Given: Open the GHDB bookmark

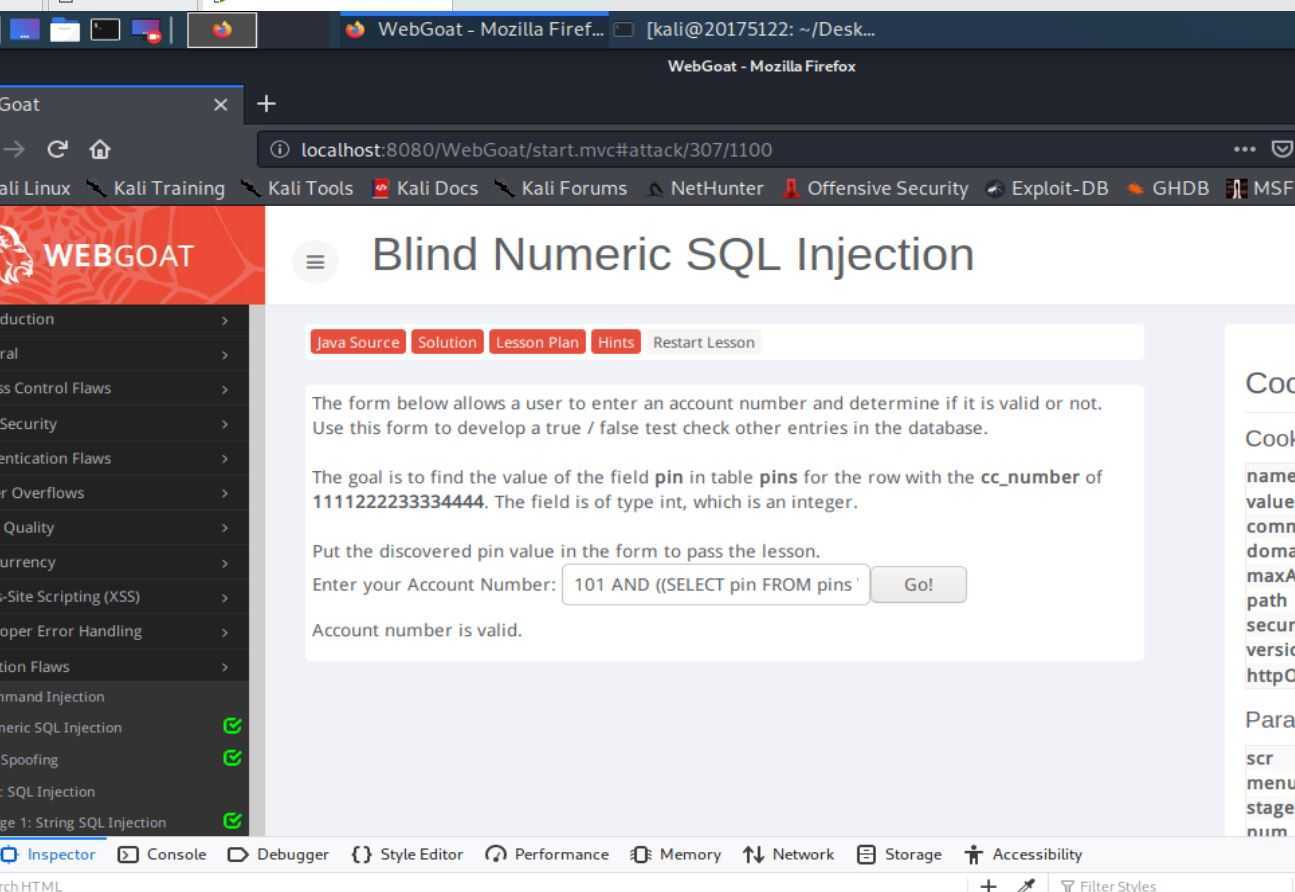Looking at the screenshot, I should pyautogui.click(x=1167, y=188).
